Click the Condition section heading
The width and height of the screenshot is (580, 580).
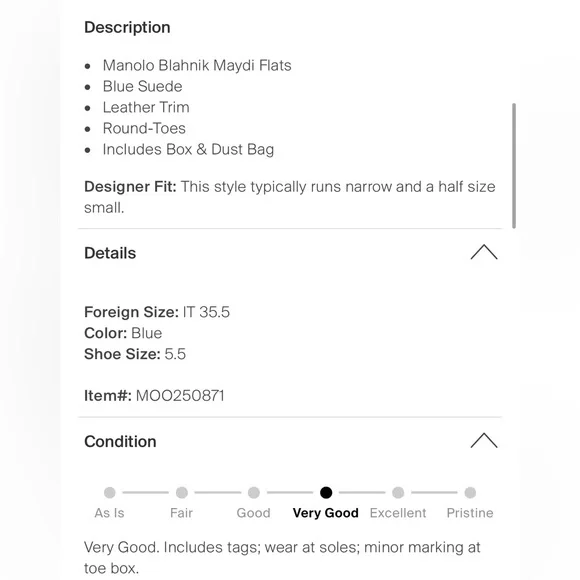click(x=120, y=442)
